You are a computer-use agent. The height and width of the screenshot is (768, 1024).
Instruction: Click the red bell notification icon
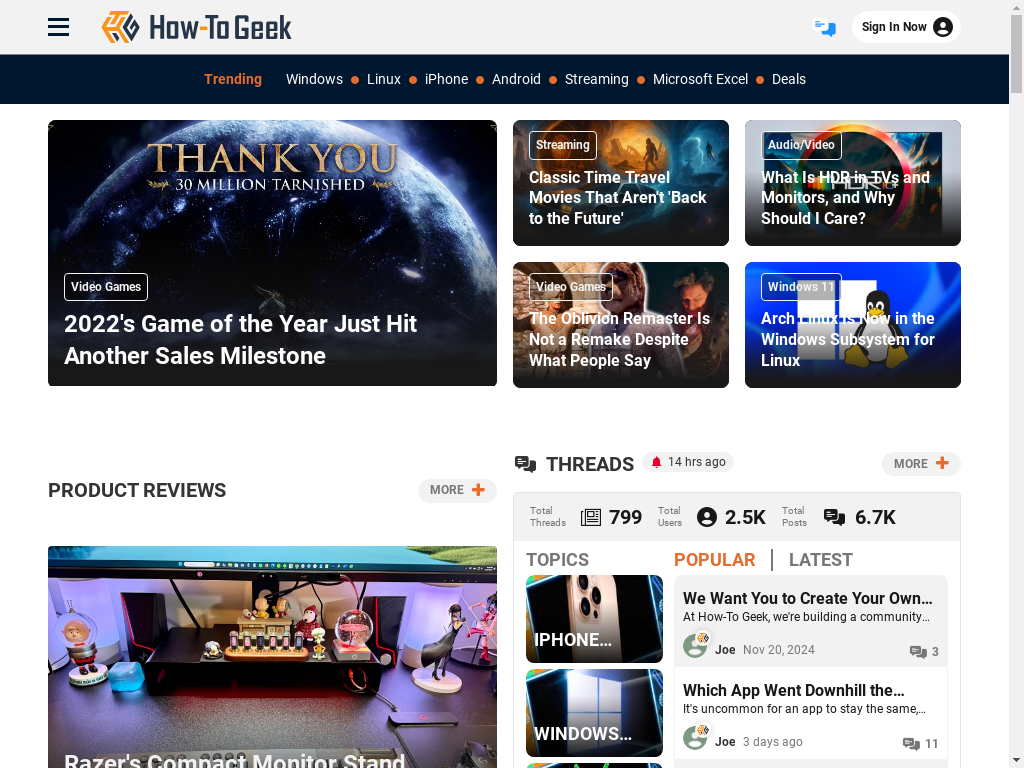[x=656, y=462]
